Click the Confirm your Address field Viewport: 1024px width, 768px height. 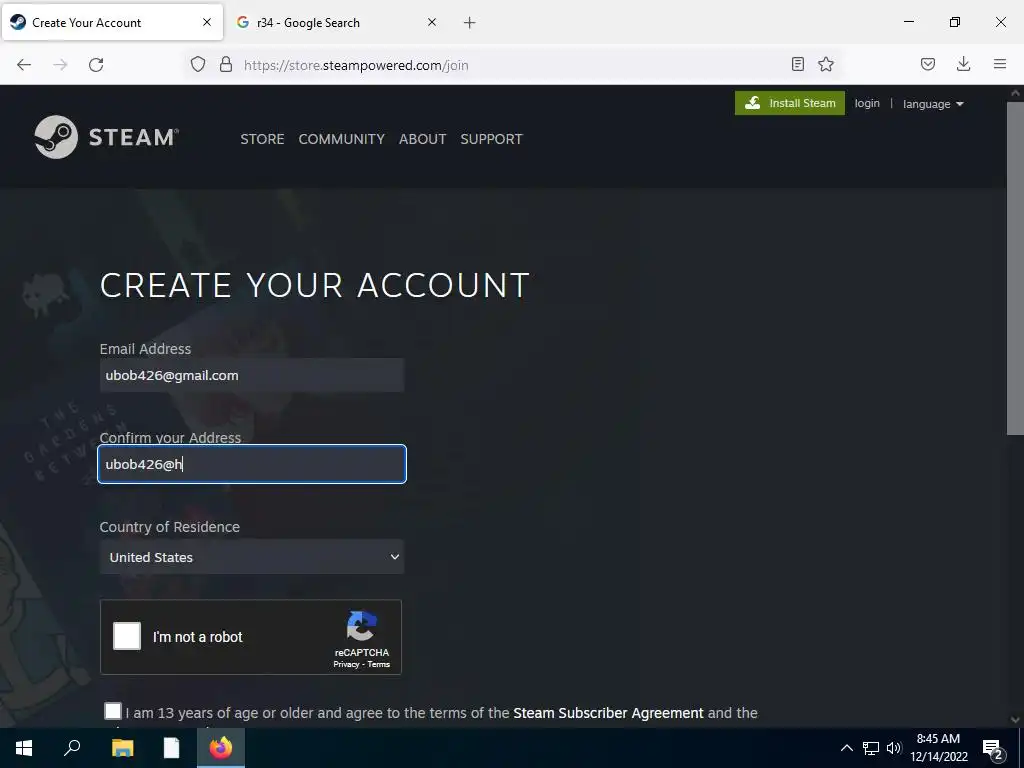[x=252, y=464]
